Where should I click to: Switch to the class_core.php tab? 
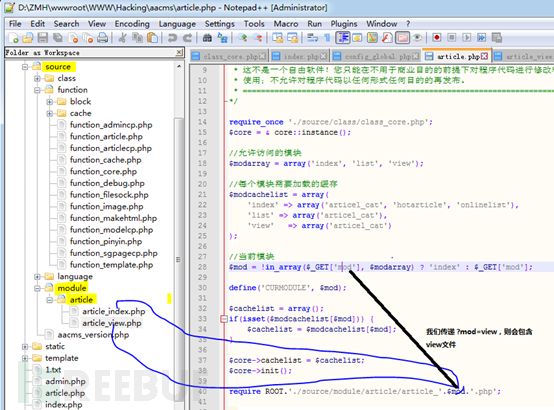click(229, 56)
